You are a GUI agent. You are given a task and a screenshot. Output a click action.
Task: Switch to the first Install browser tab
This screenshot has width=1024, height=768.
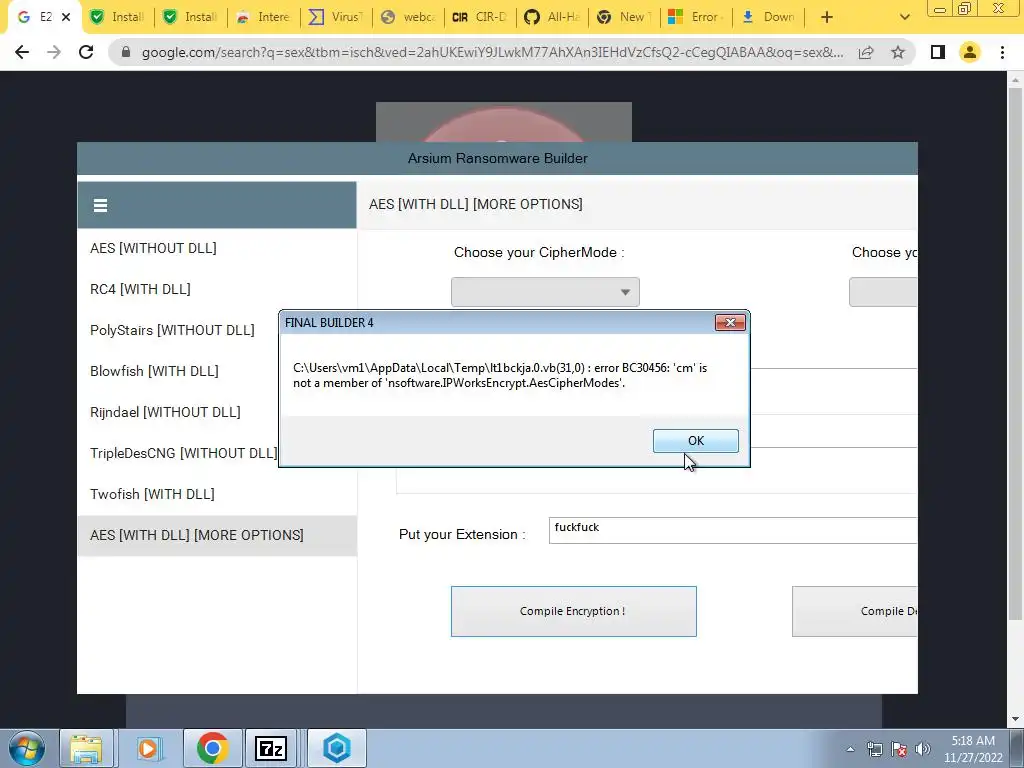click(x=118, y=17)
